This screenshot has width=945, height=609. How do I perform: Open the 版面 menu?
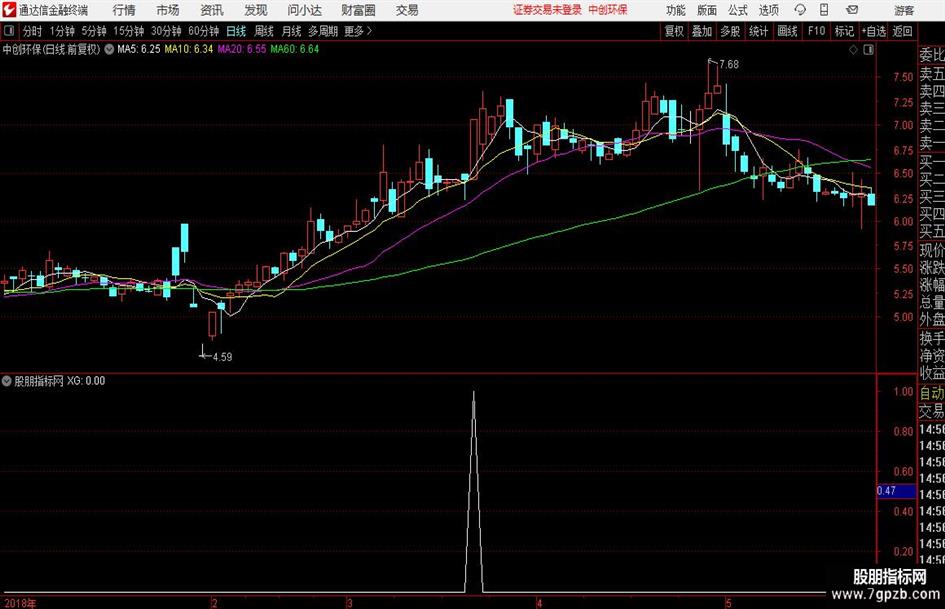coord(707,10)
